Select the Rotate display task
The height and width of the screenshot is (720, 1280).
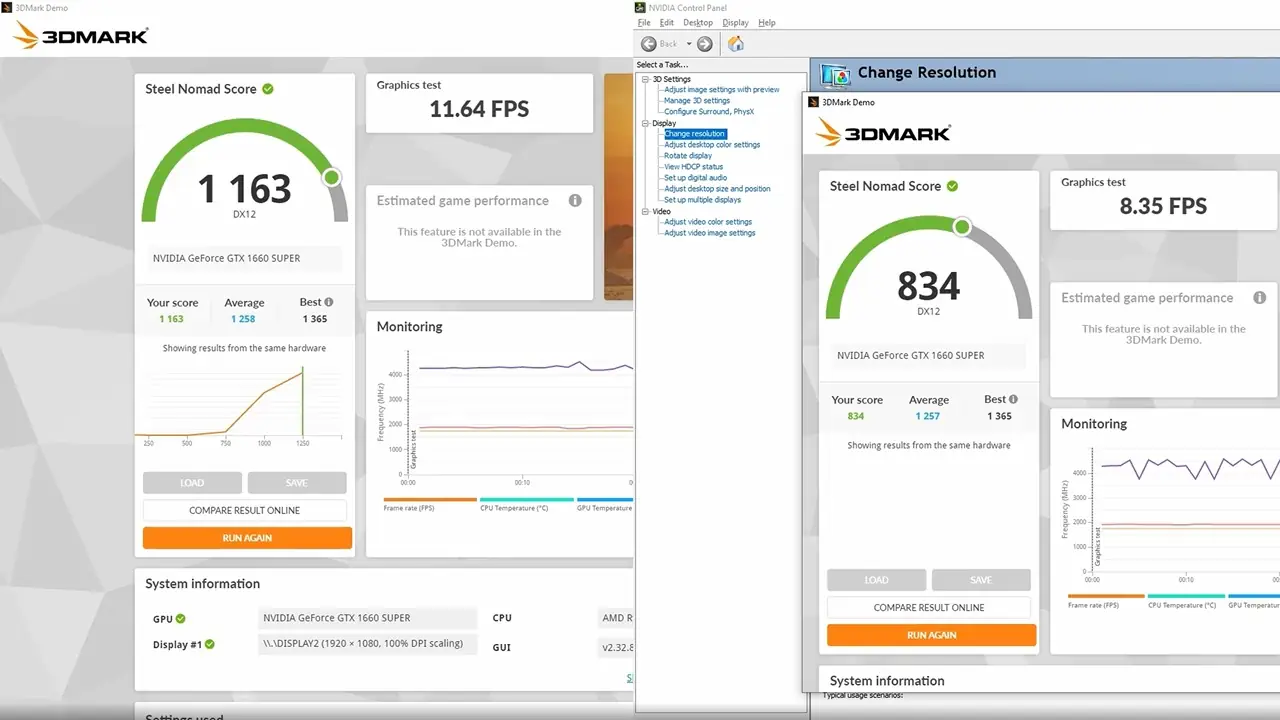(688, 156)
